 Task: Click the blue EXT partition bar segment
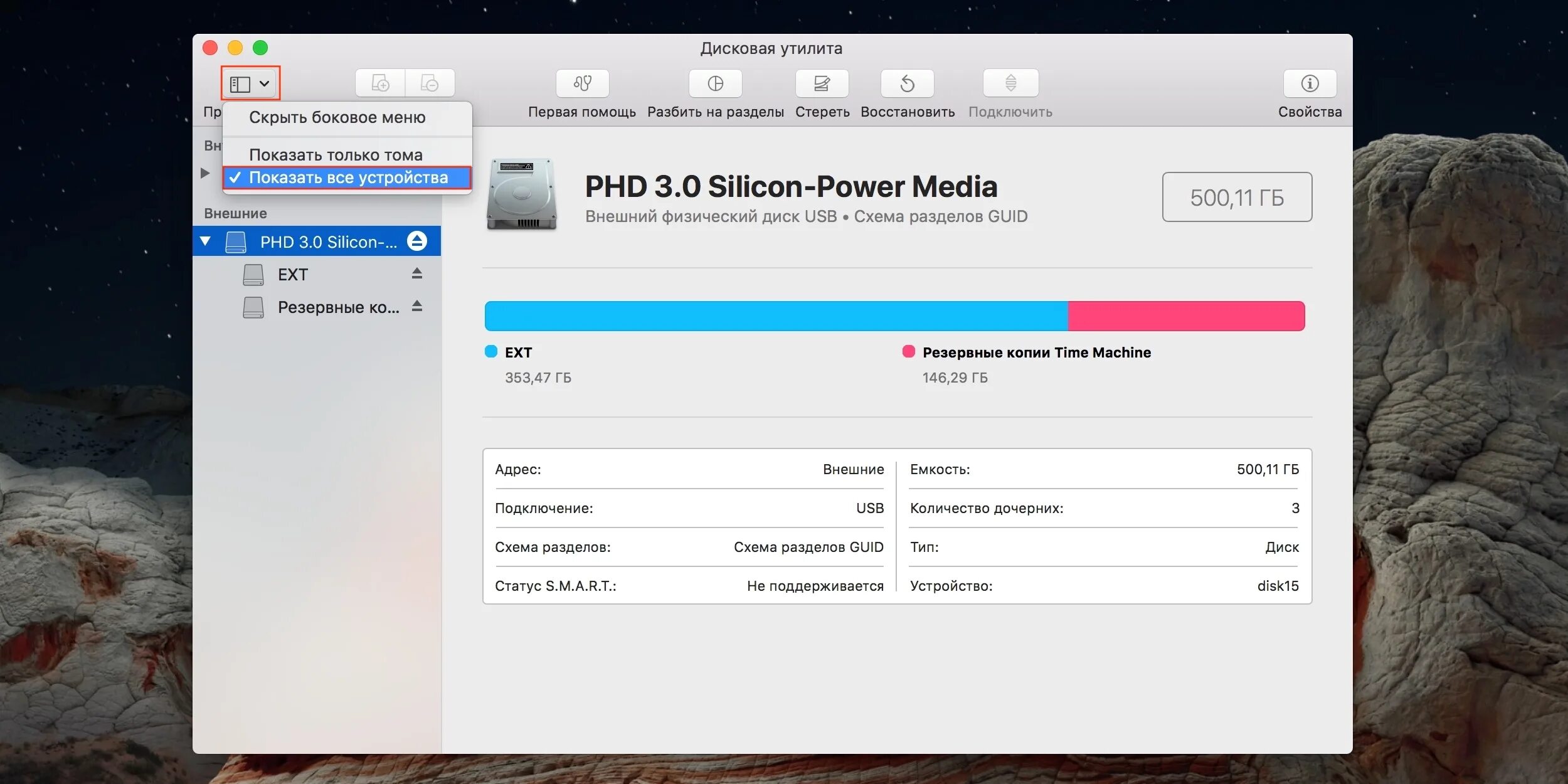click(x=776, y=315)
